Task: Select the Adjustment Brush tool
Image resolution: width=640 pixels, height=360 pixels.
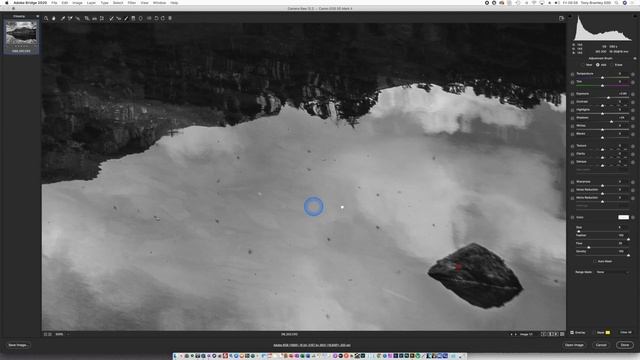Action: pos(126,18)
